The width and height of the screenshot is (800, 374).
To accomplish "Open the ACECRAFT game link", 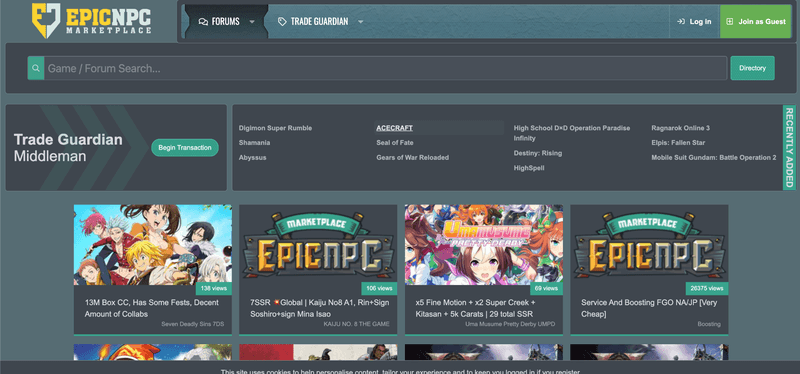I will [x=394, y=128].
